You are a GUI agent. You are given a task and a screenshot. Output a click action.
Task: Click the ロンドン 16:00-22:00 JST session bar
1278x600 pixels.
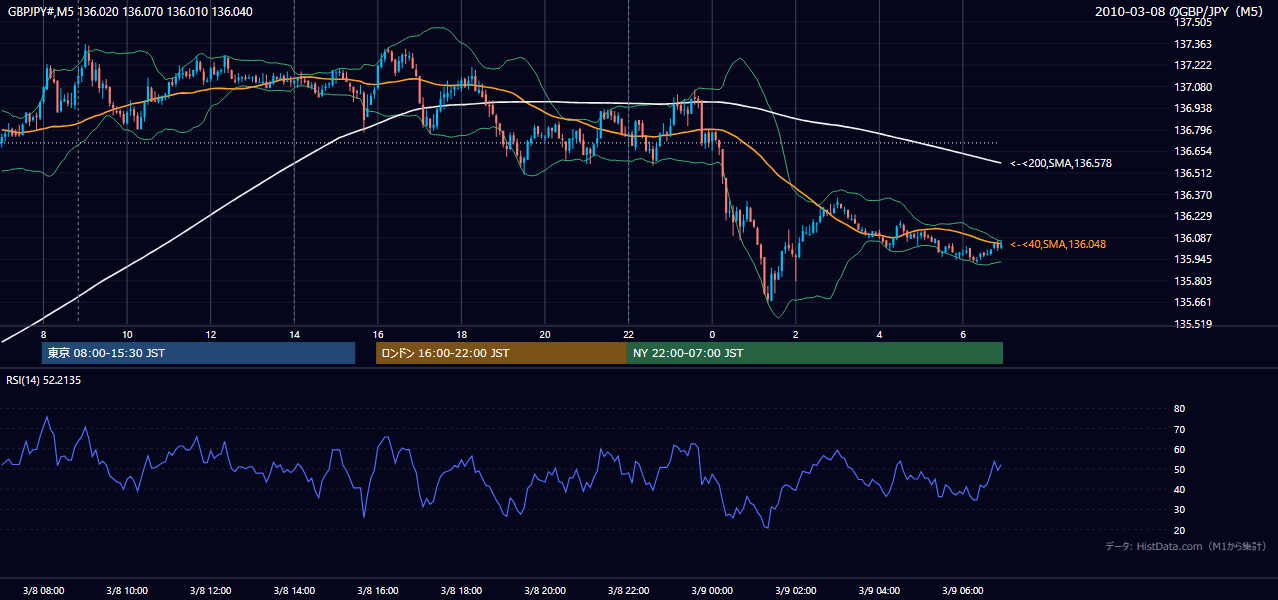click(501, 353)
